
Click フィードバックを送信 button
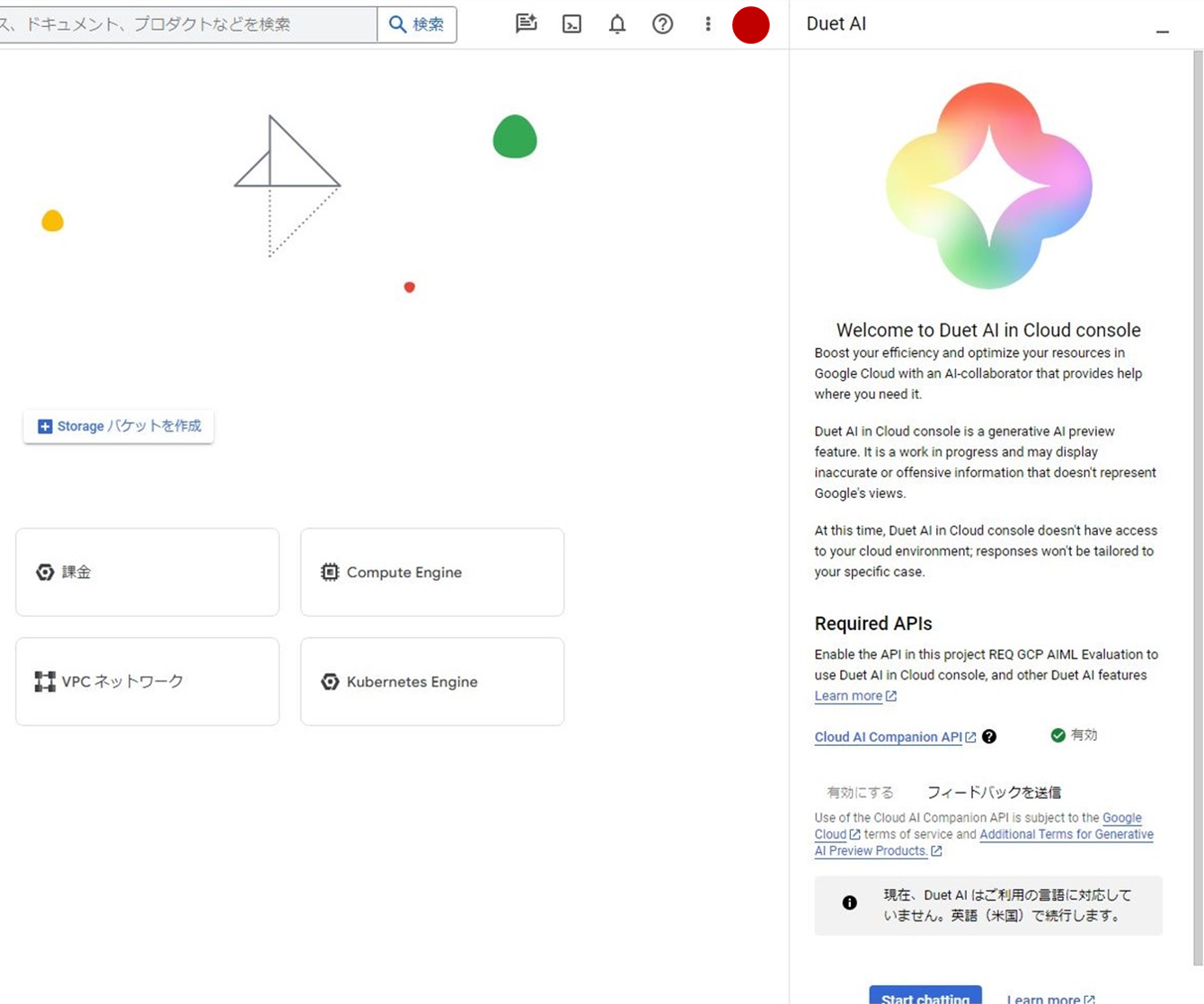tap(994, 792)
